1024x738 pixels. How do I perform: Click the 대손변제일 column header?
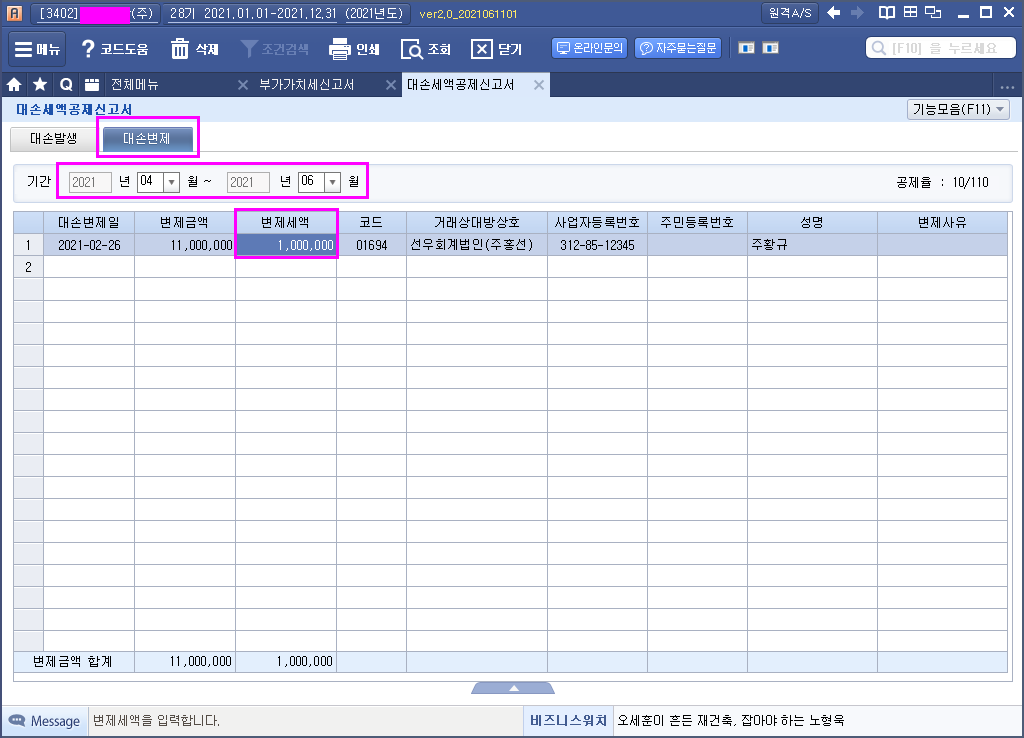click(x=89, y=223)
